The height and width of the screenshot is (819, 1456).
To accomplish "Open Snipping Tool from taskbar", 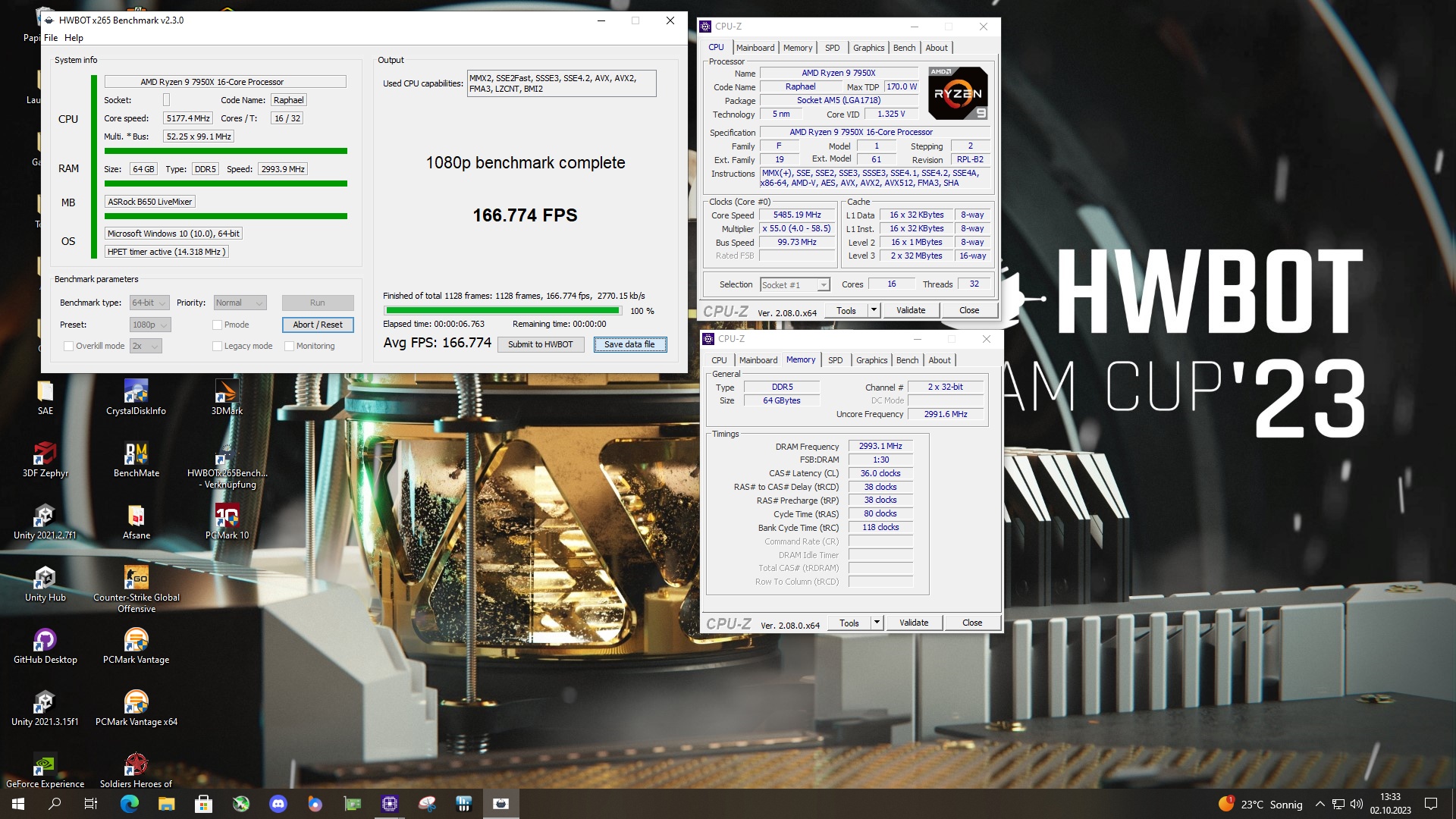I will 427,804.
